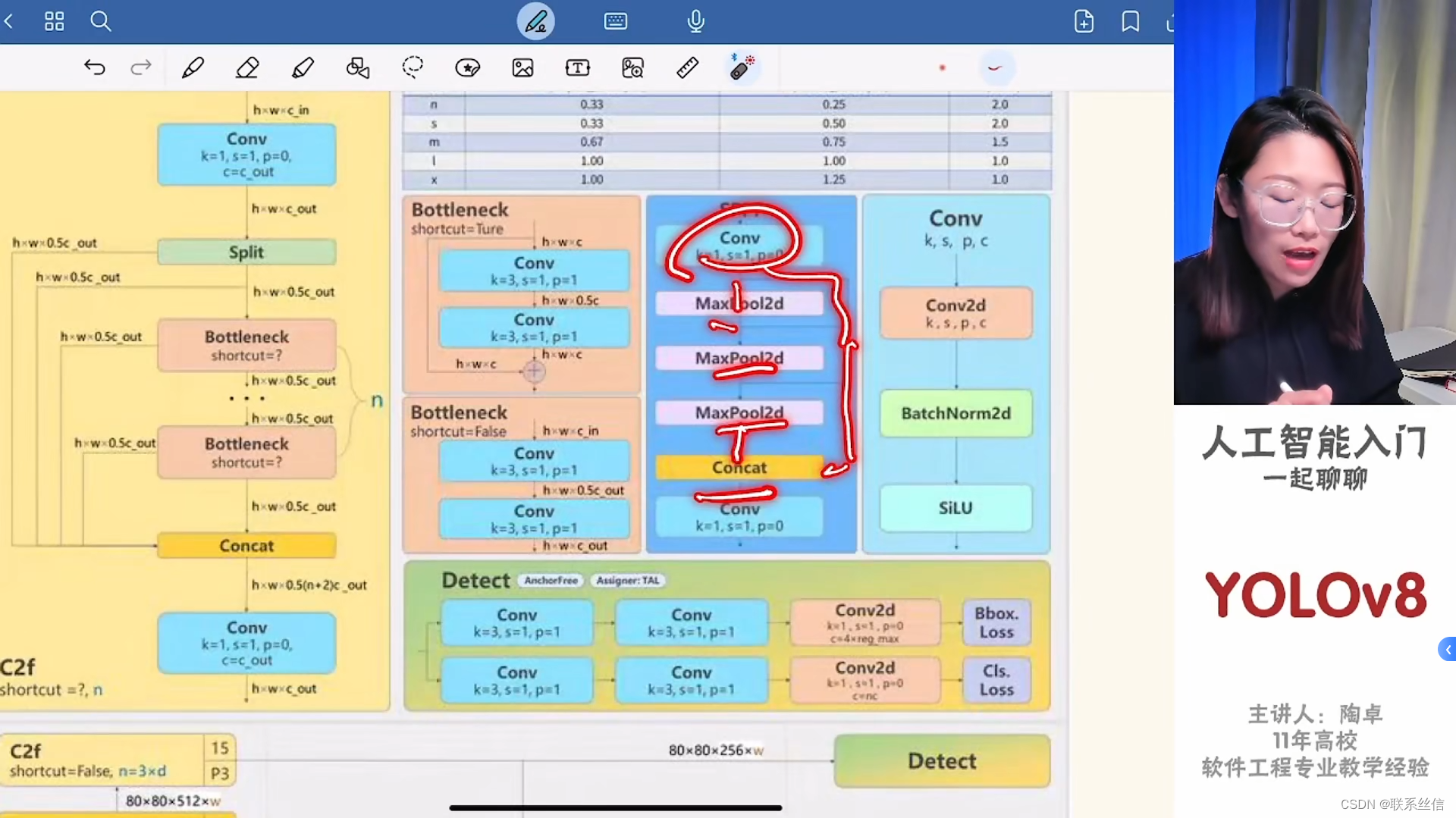
Task: Click the Detect section heading
Action: pyautogui.click(x=475, y=580)
